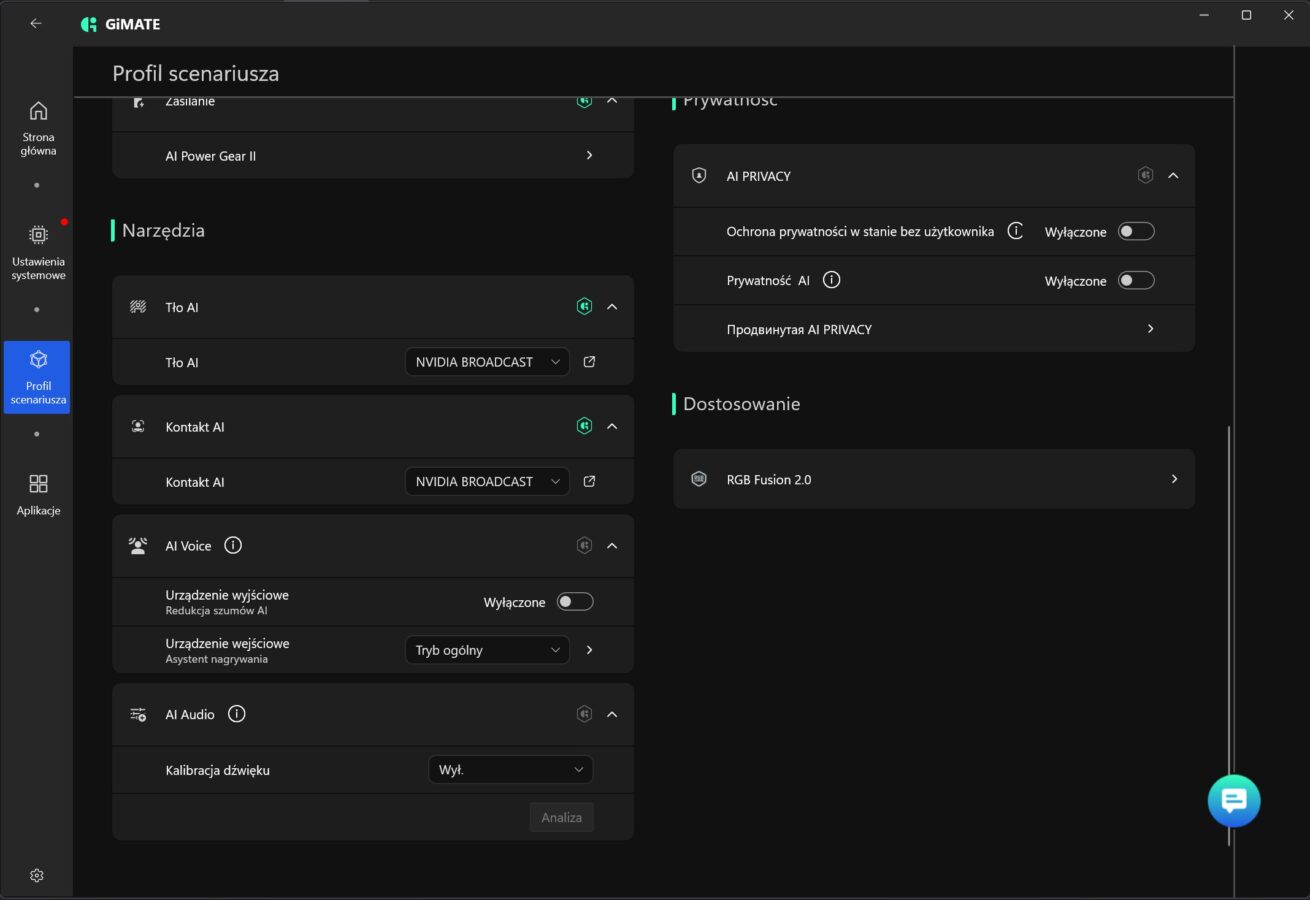Enable Ochrona prywatności w stanie bez użytkownika
This screenshot has width=1310, height=900.
pyautogui.click(x=1136, y=232)
